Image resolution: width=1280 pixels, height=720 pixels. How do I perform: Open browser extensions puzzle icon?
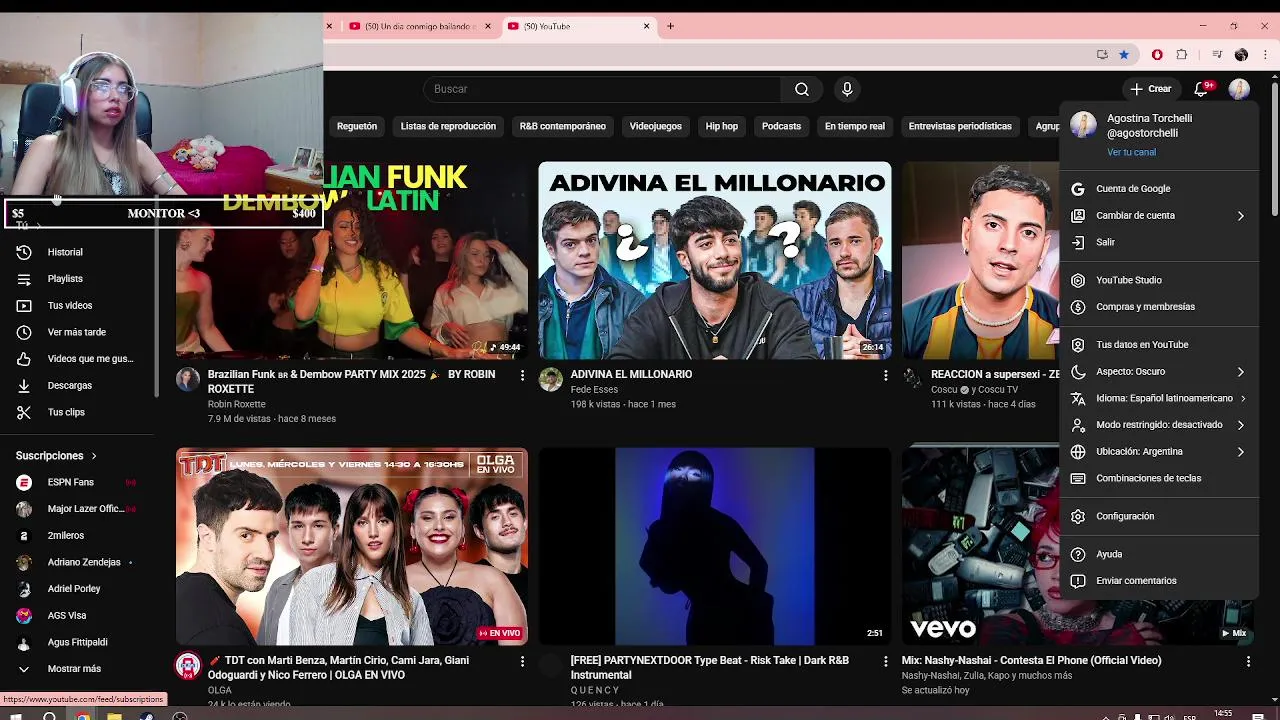pyautogui.click(x=1182, y=55)
